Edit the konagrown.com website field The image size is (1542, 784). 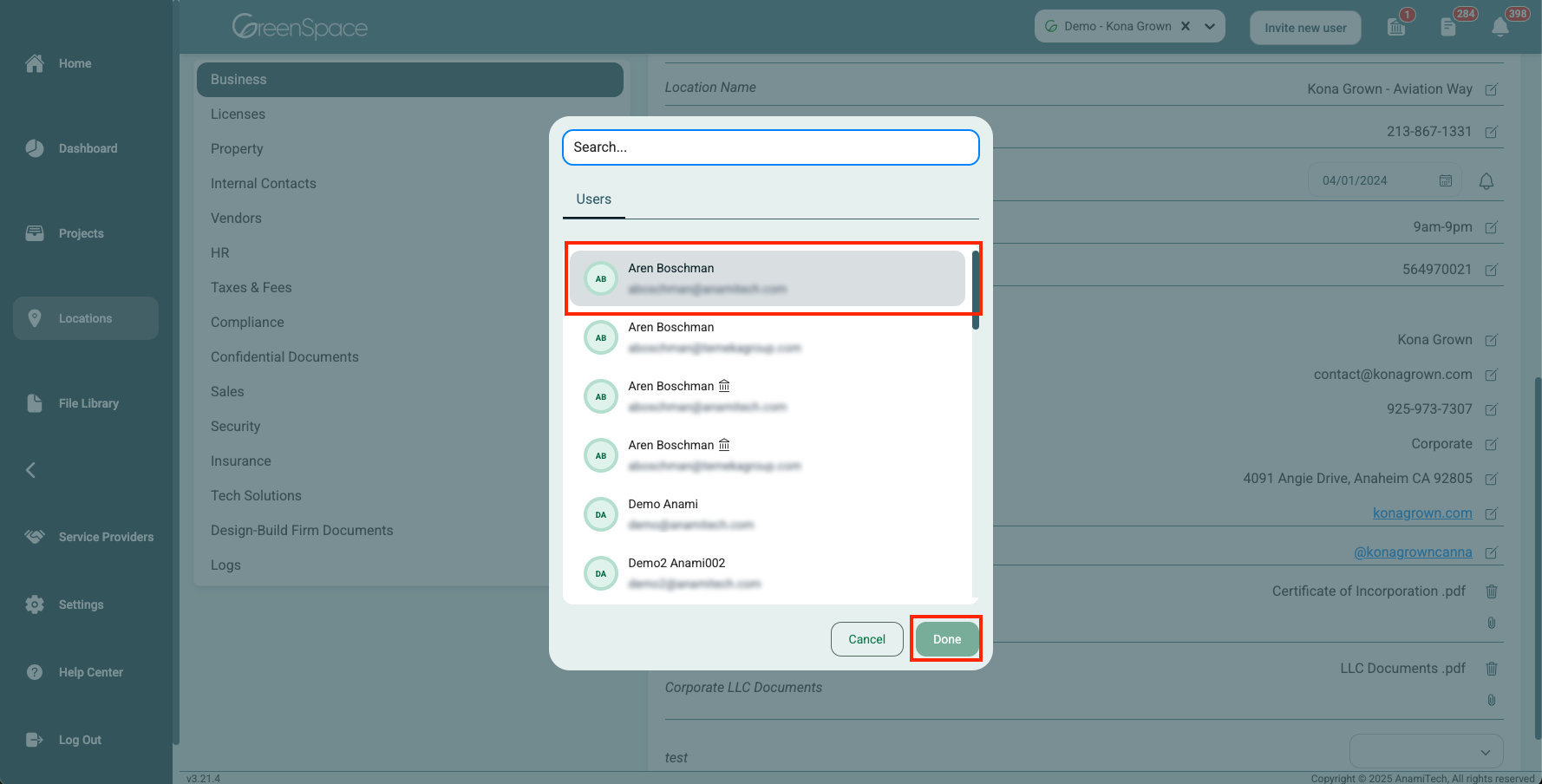tap(1492, 513)
